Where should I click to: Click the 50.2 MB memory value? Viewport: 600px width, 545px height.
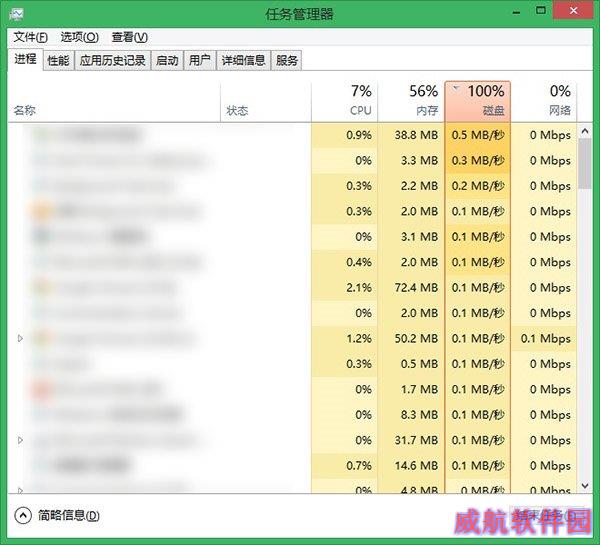[x=416, y=338]
